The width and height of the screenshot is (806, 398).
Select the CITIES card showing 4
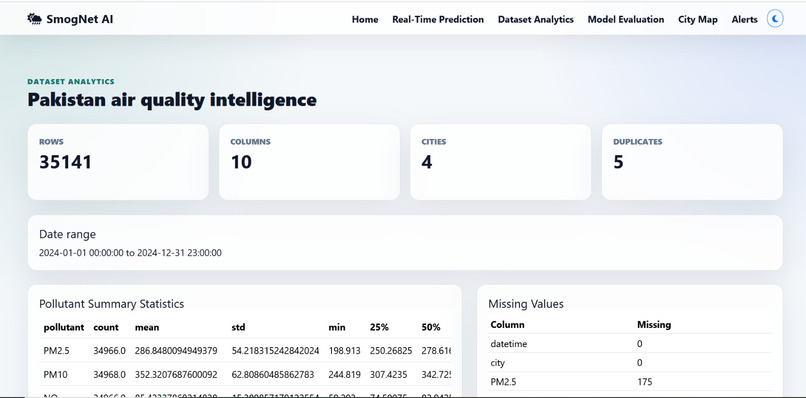[501, 162]
